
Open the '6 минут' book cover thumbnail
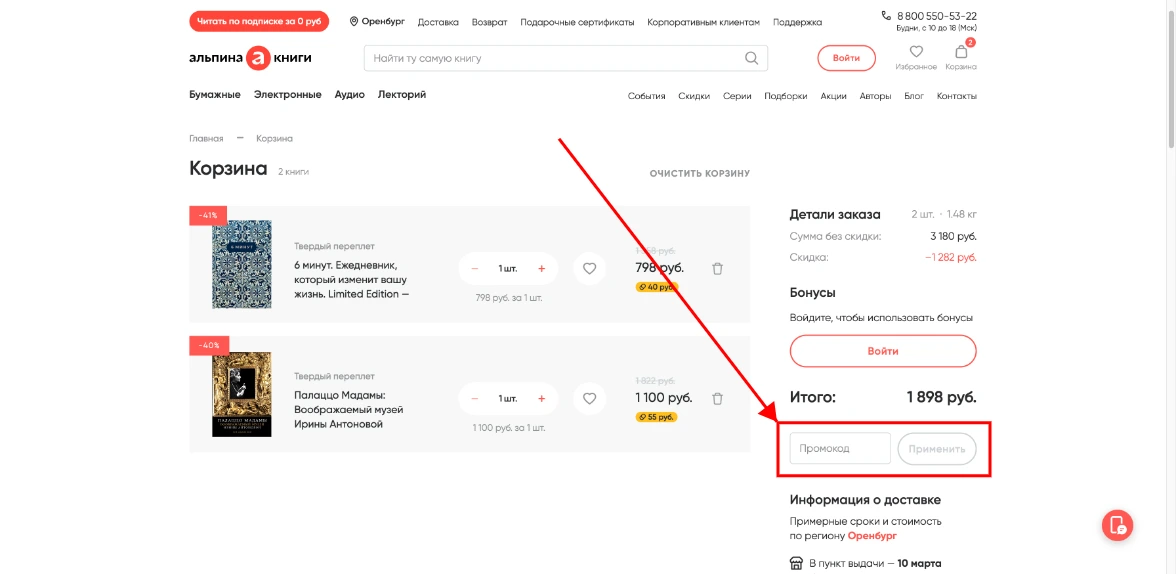tap(241, 264)
